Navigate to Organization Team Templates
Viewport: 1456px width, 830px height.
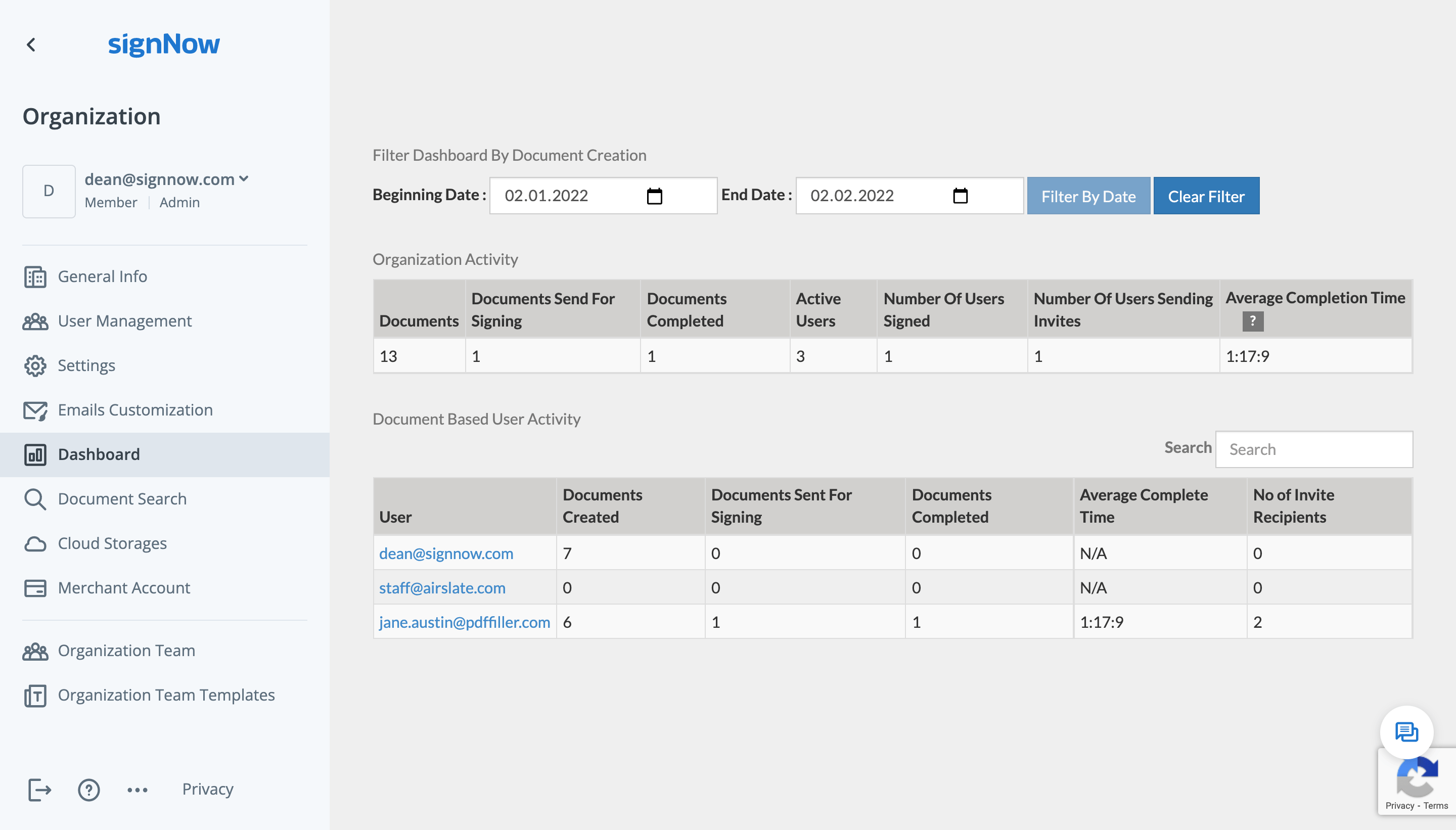[166, 695]
